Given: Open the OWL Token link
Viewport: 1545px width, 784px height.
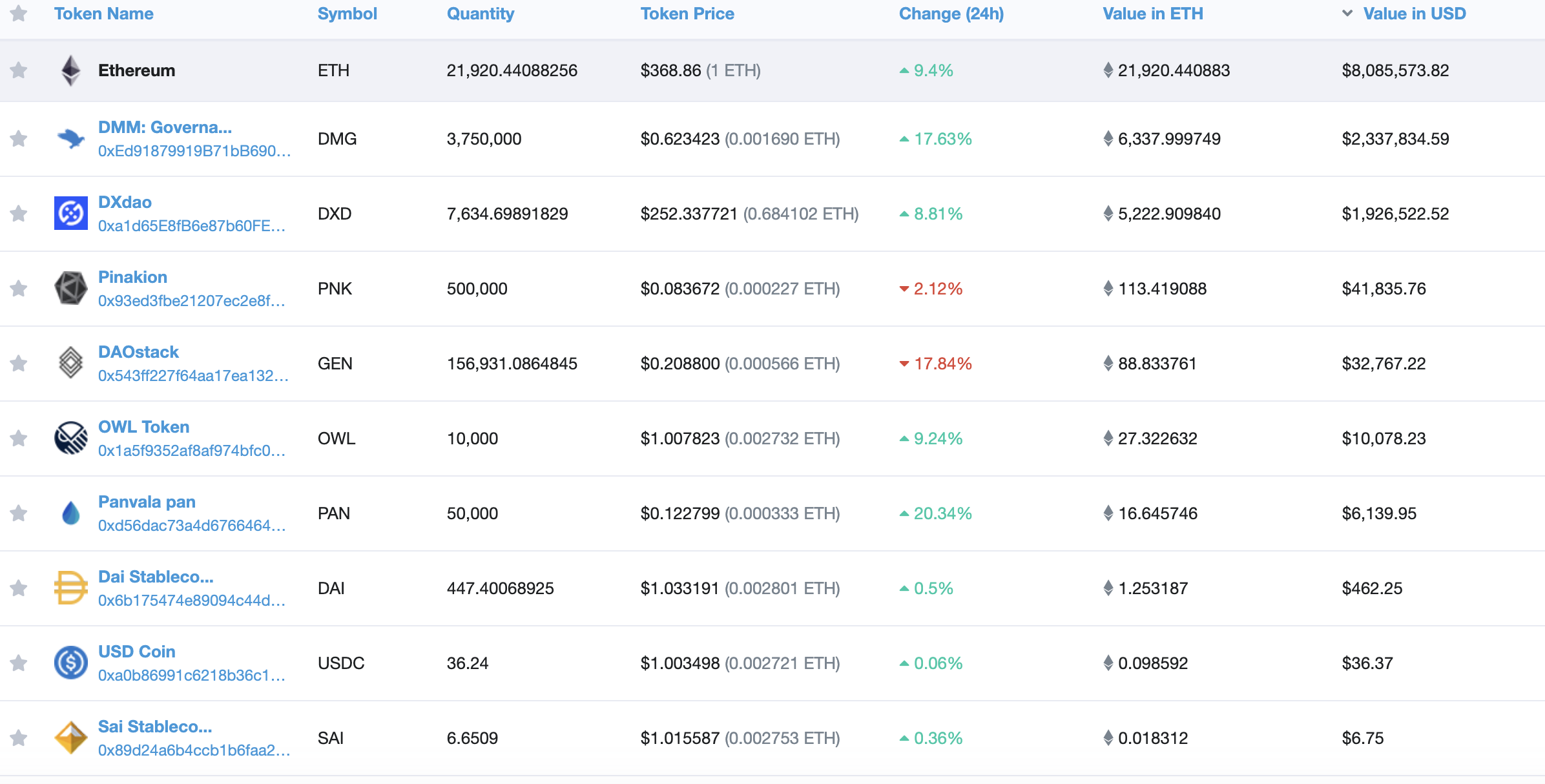Looking at the screenshot, I should (x=143, y=427).
